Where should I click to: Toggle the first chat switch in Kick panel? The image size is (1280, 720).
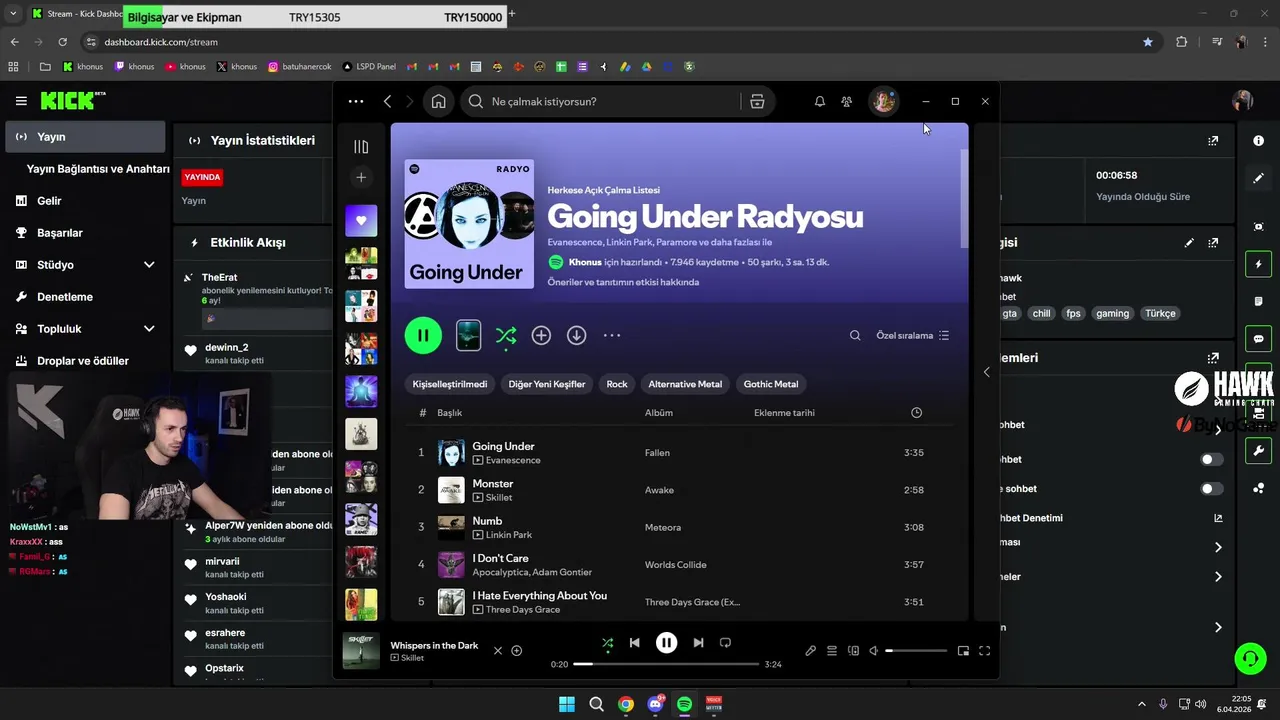1211,460
